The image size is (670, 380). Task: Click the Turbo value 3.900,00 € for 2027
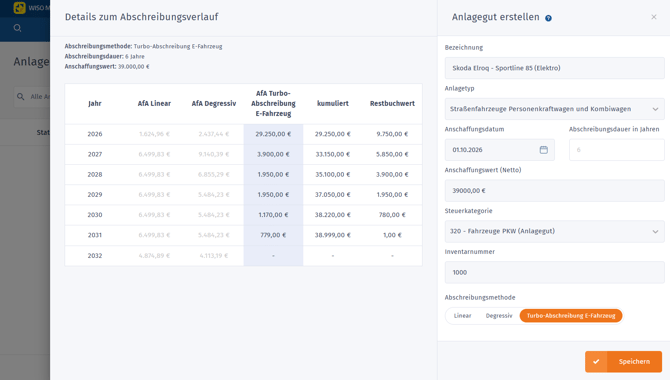(273, 154)
